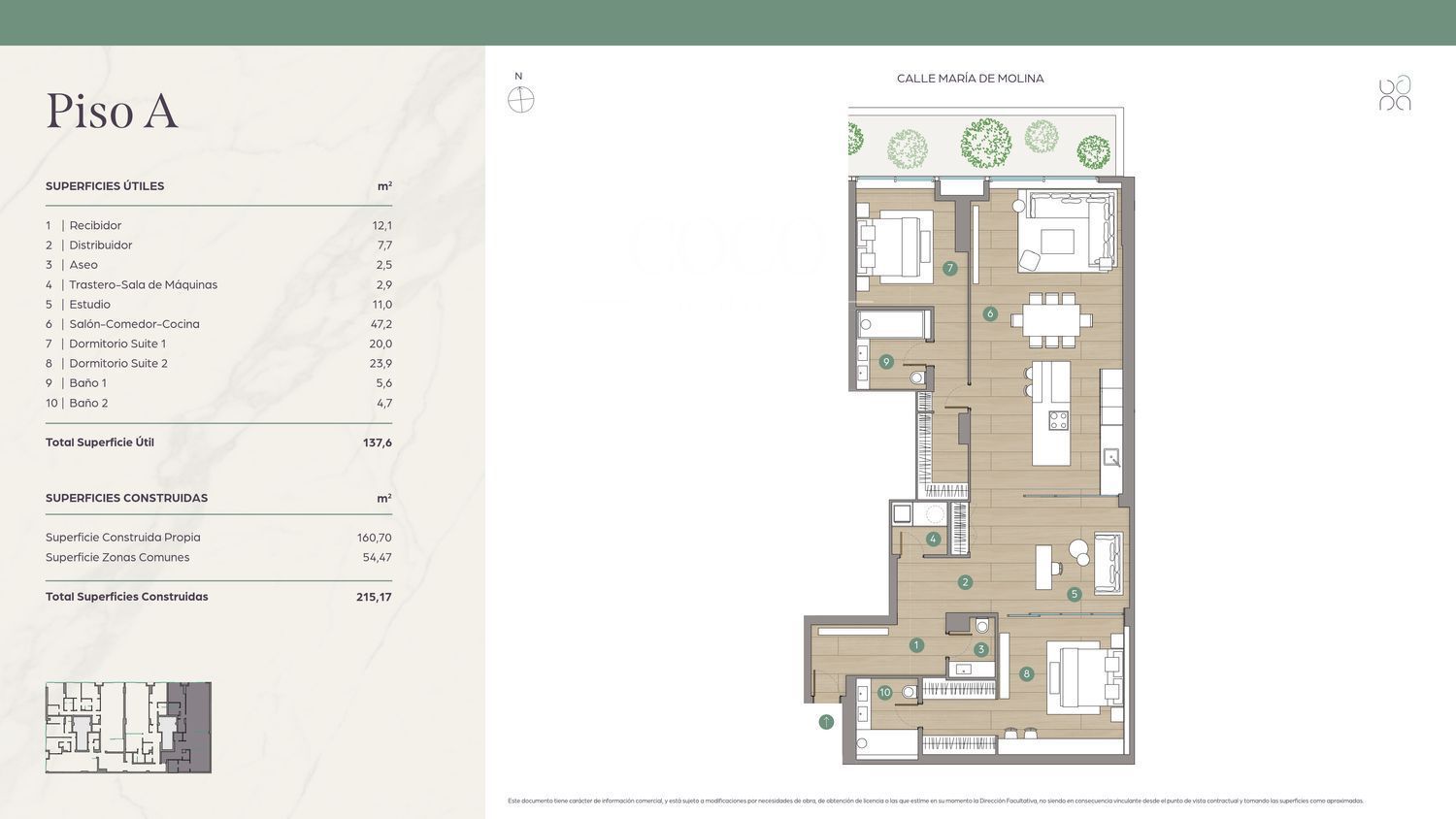Select room marker 9 in the bathroom

point(886,362)
